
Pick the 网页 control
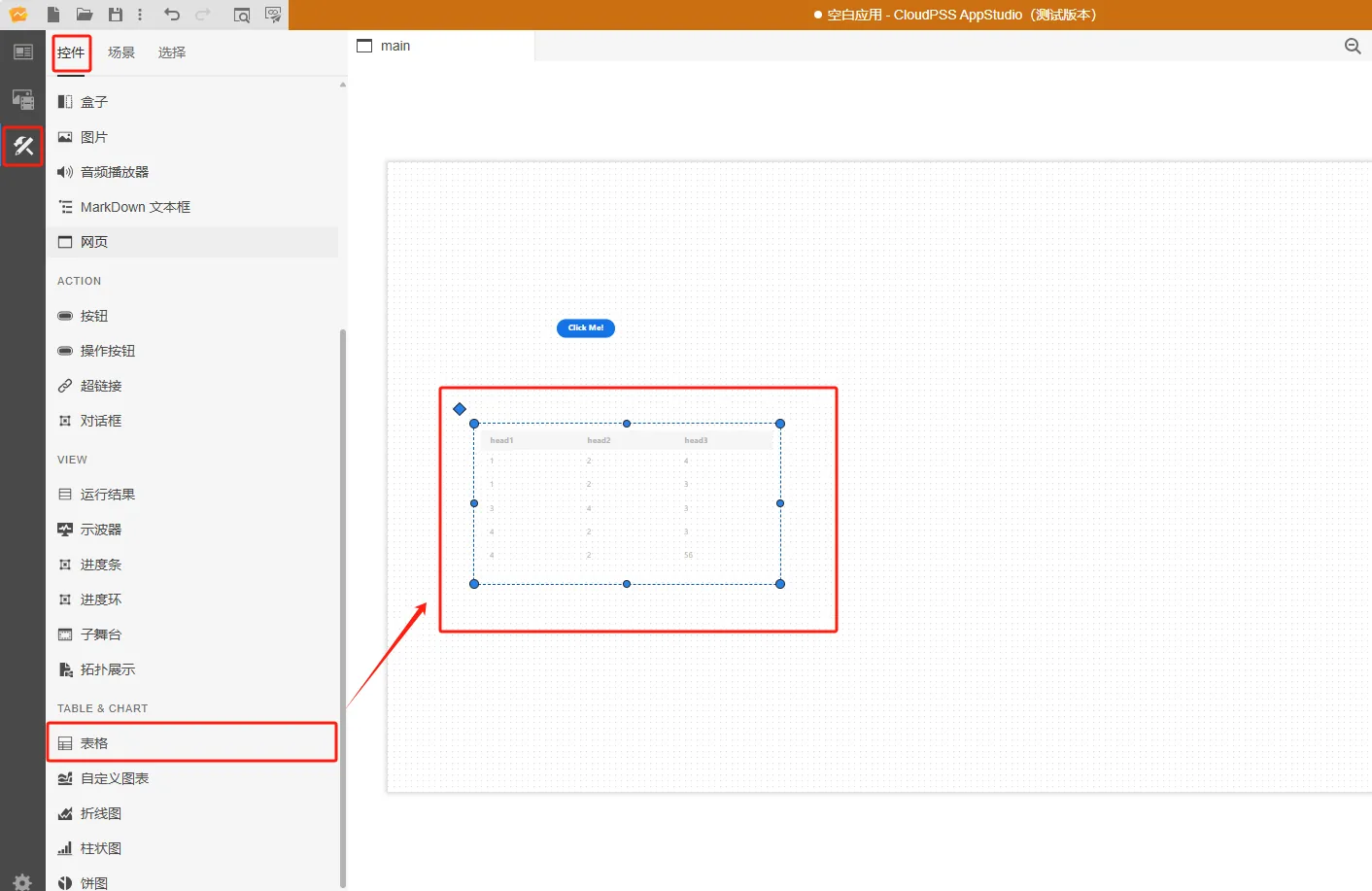192,242
